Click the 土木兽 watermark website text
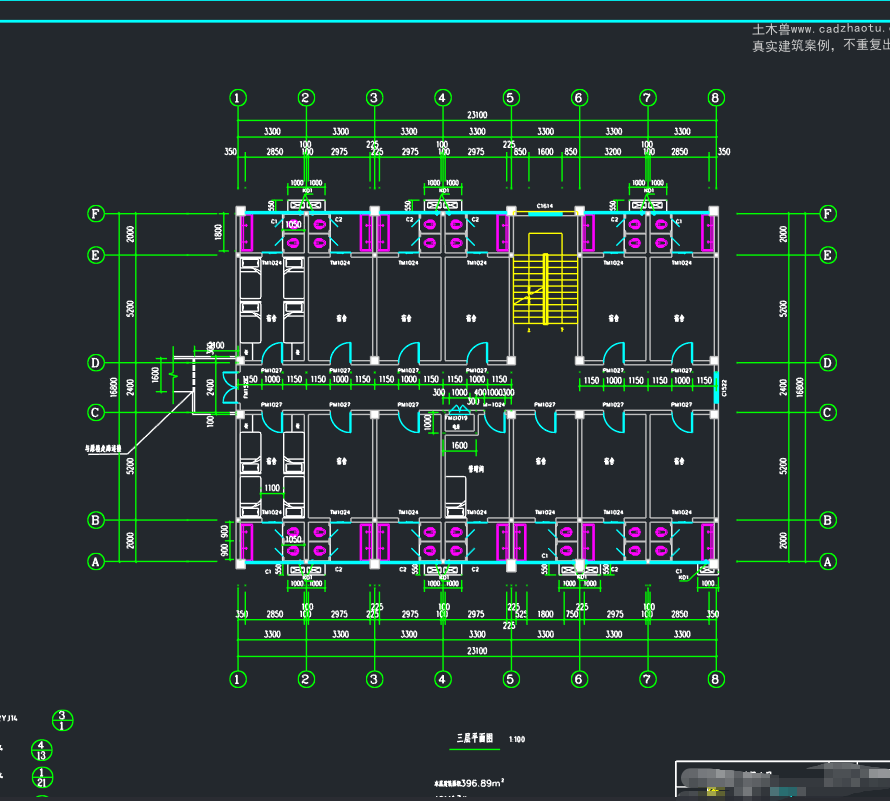Viewport: 890px width, 801px height. 821,28
